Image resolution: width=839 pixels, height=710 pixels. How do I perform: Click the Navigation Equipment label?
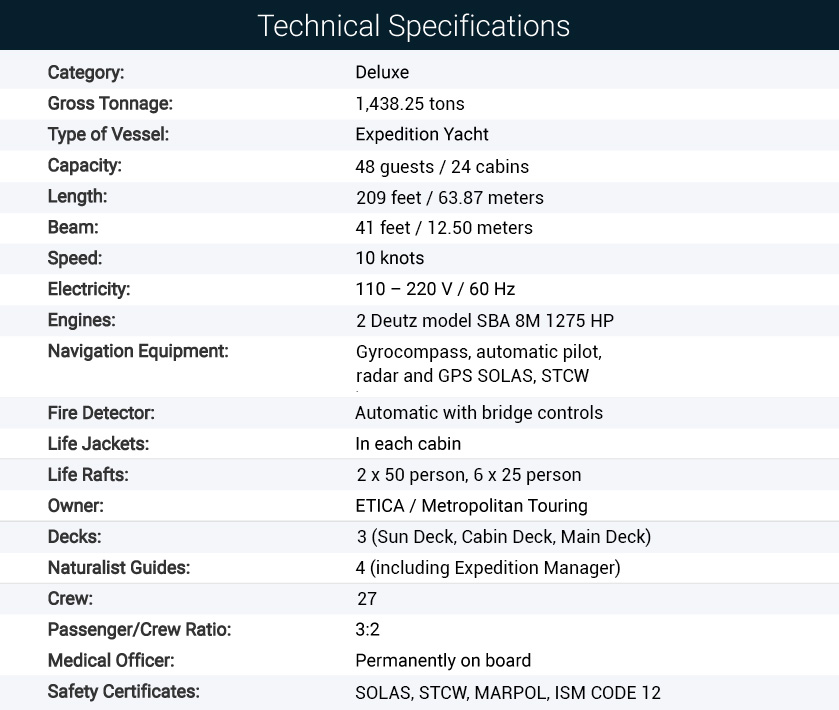click(138, 351)
